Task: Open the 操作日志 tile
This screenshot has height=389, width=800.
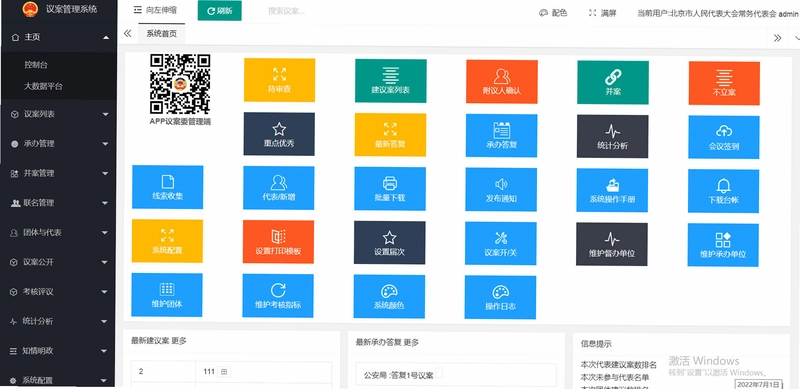Action: (x=501, y=297)
